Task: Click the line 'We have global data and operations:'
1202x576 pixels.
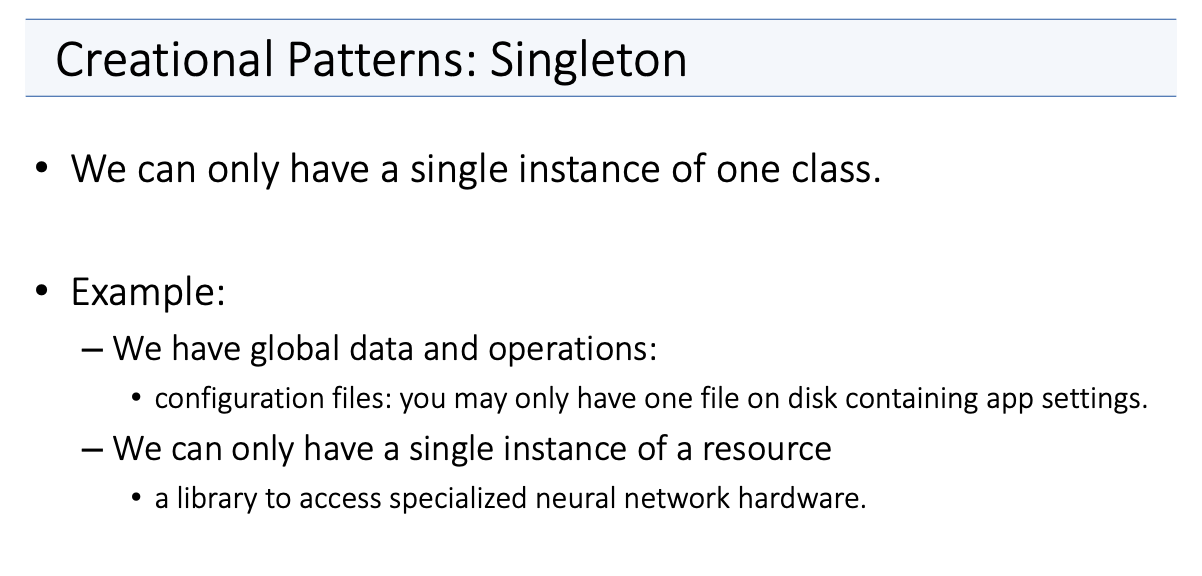Action: [x=385, y=349]
